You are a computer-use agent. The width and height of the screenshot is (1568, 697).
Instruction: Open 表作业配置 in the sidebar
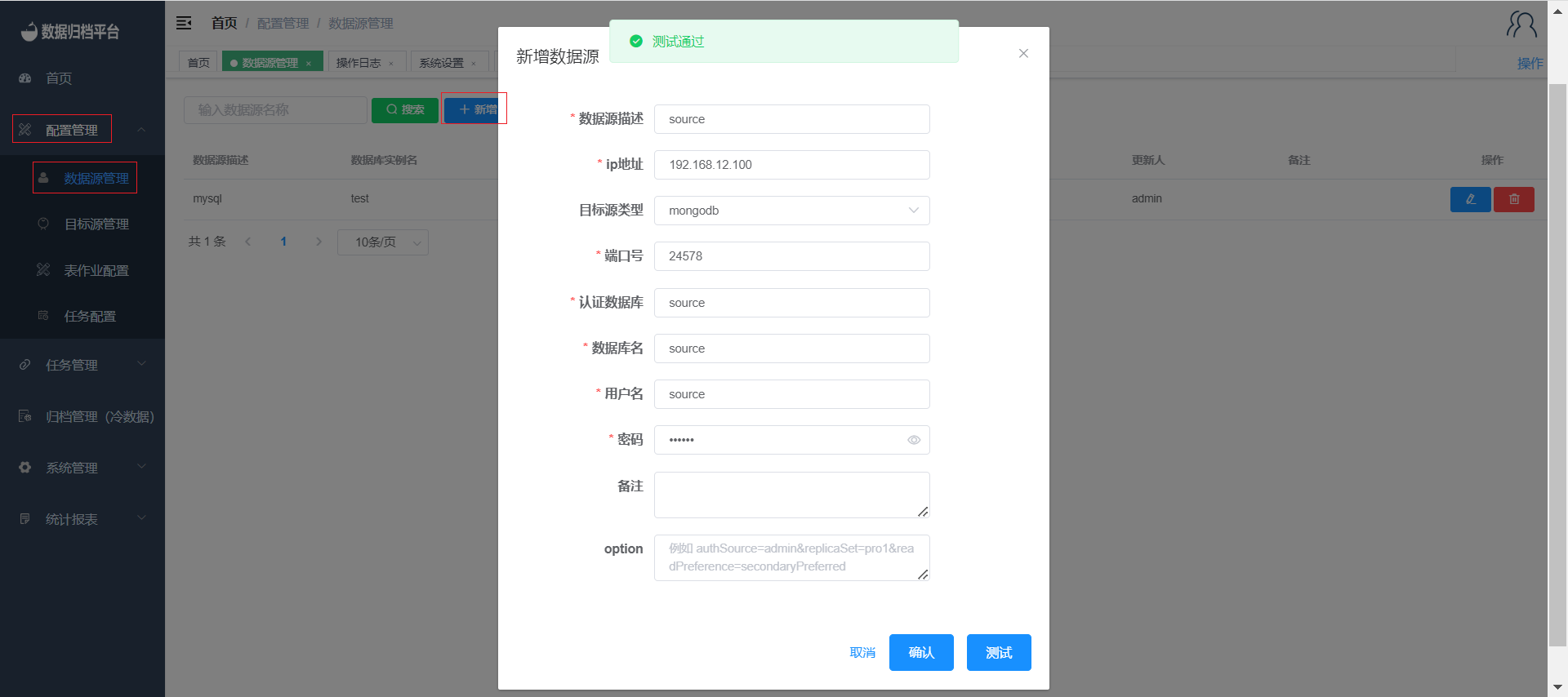coord(96,270)
